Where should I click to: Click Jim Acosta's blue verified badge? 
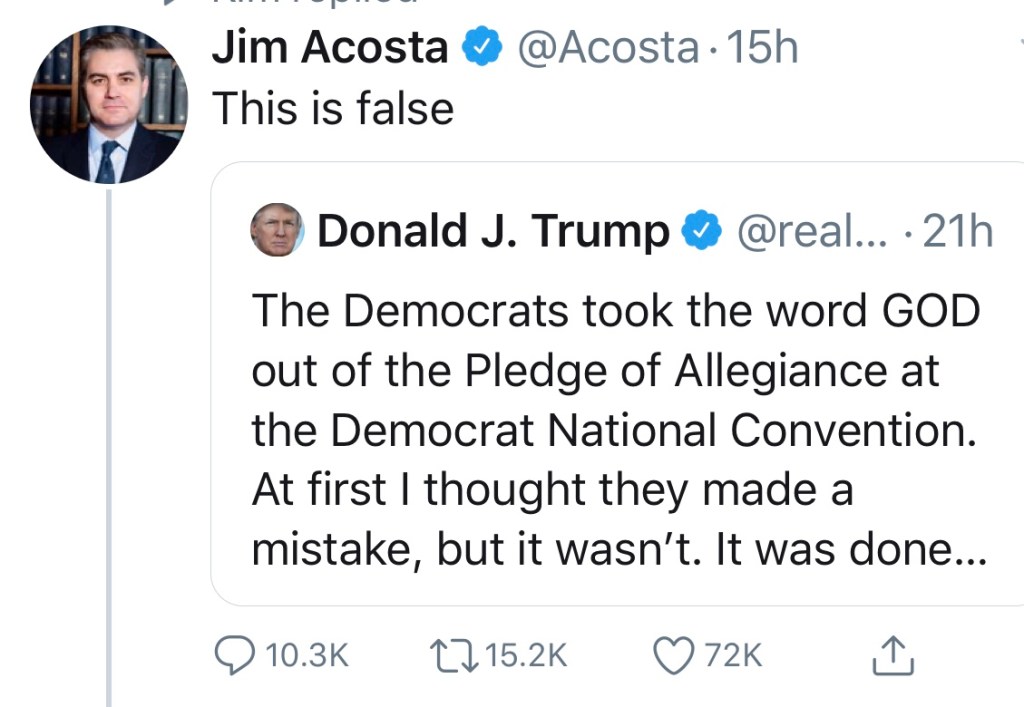[482, 47]
